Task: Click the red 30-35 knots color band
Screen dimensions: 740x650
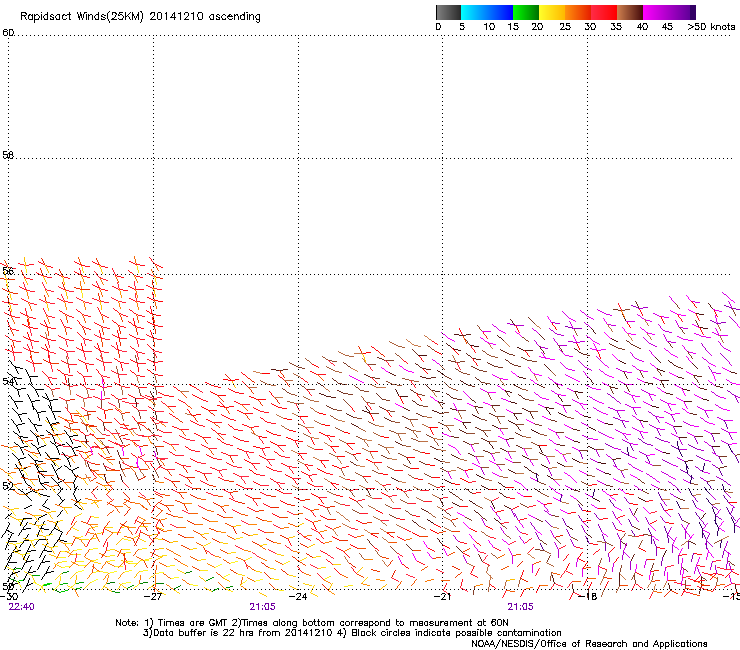Action: [x=604, y=12]
